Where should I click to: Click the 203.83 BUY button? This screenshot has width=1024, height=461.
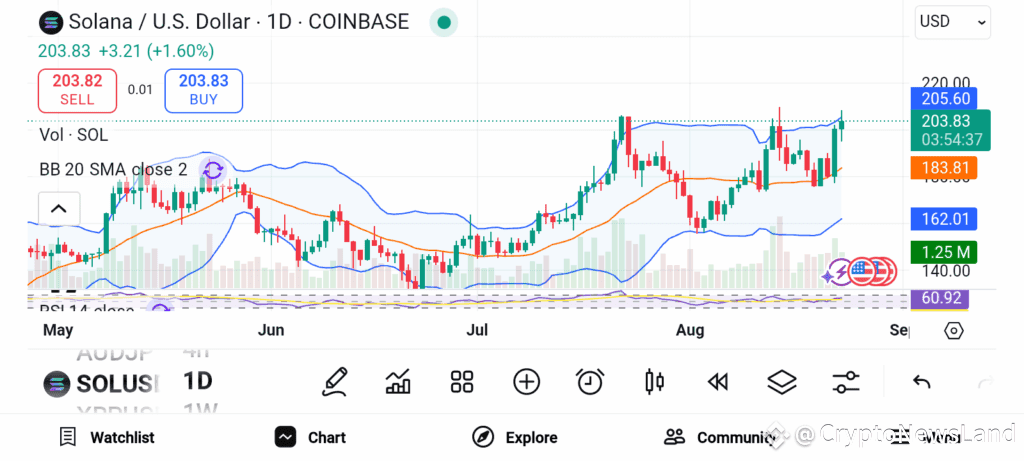pyautogui.click(x=203, y=90)
